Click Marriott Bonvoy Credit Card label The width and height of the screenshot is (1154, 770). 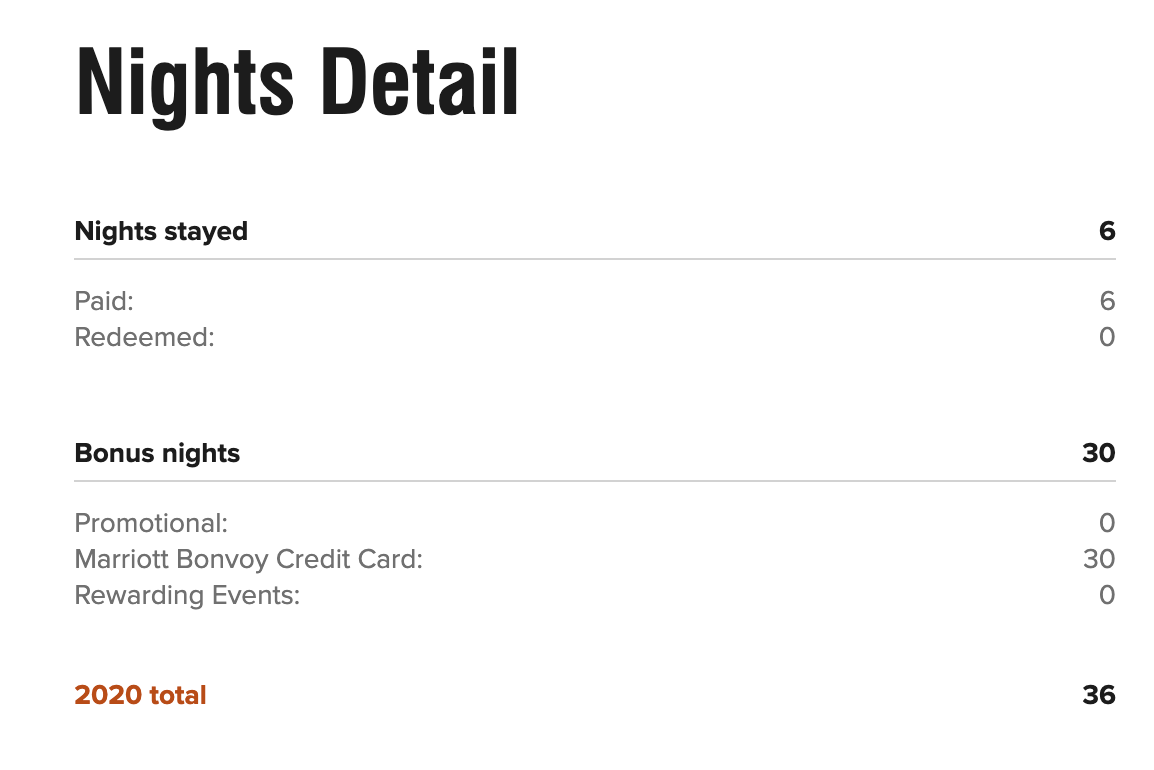point(249,559)
